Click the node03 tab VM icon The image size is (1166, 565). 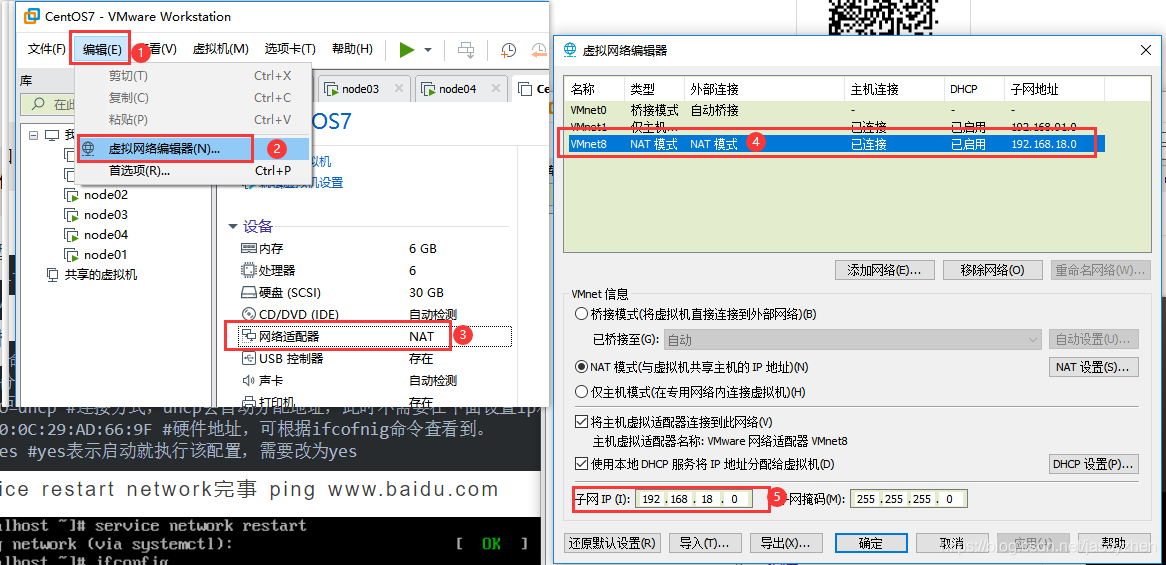coord(331,89)
